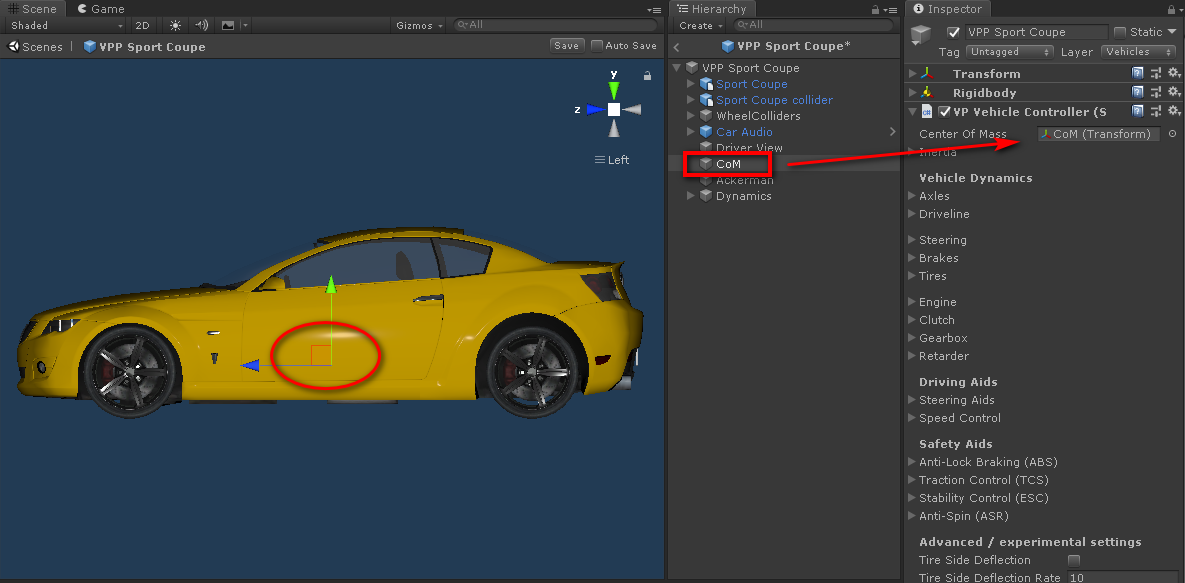Open Transform component help icon
Image resolution: width=1185 pixels, height=583 pixels.
pos(1138,73)
